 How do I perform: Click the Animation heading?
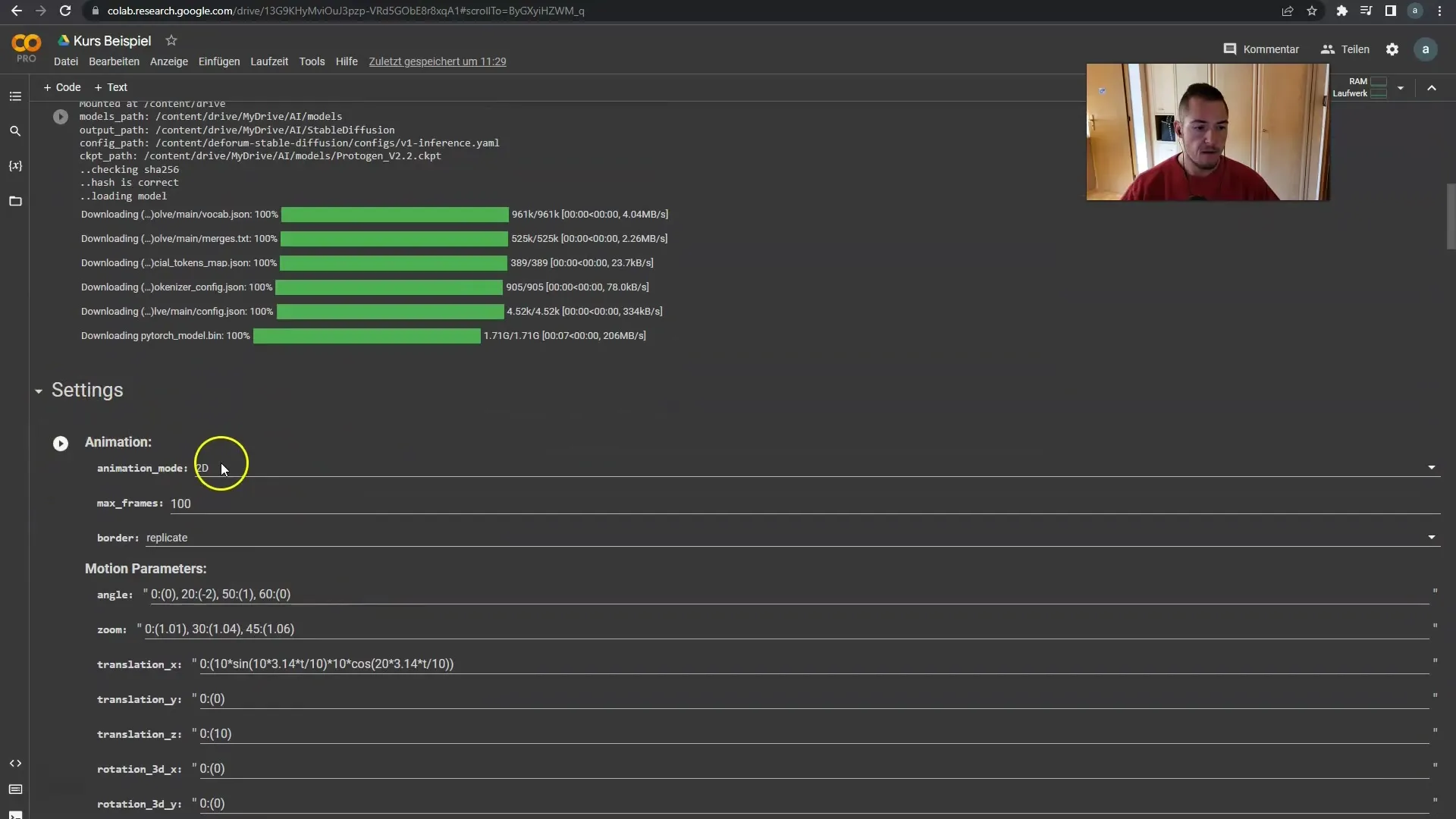point(118,442)
